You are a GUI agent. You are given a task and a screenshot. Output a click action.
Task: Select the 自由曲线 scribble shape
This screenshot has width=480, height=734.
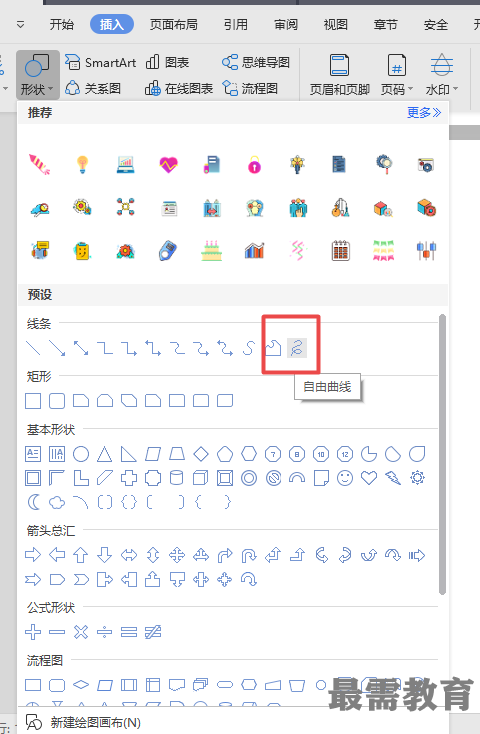pos(297,348)
